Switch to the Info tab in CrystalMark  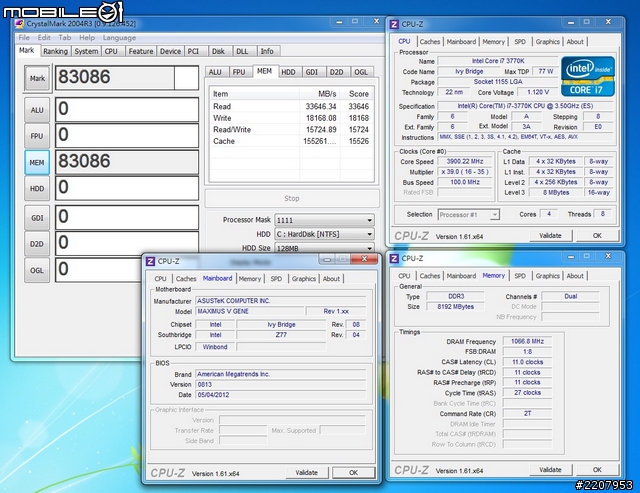[267, 51]
